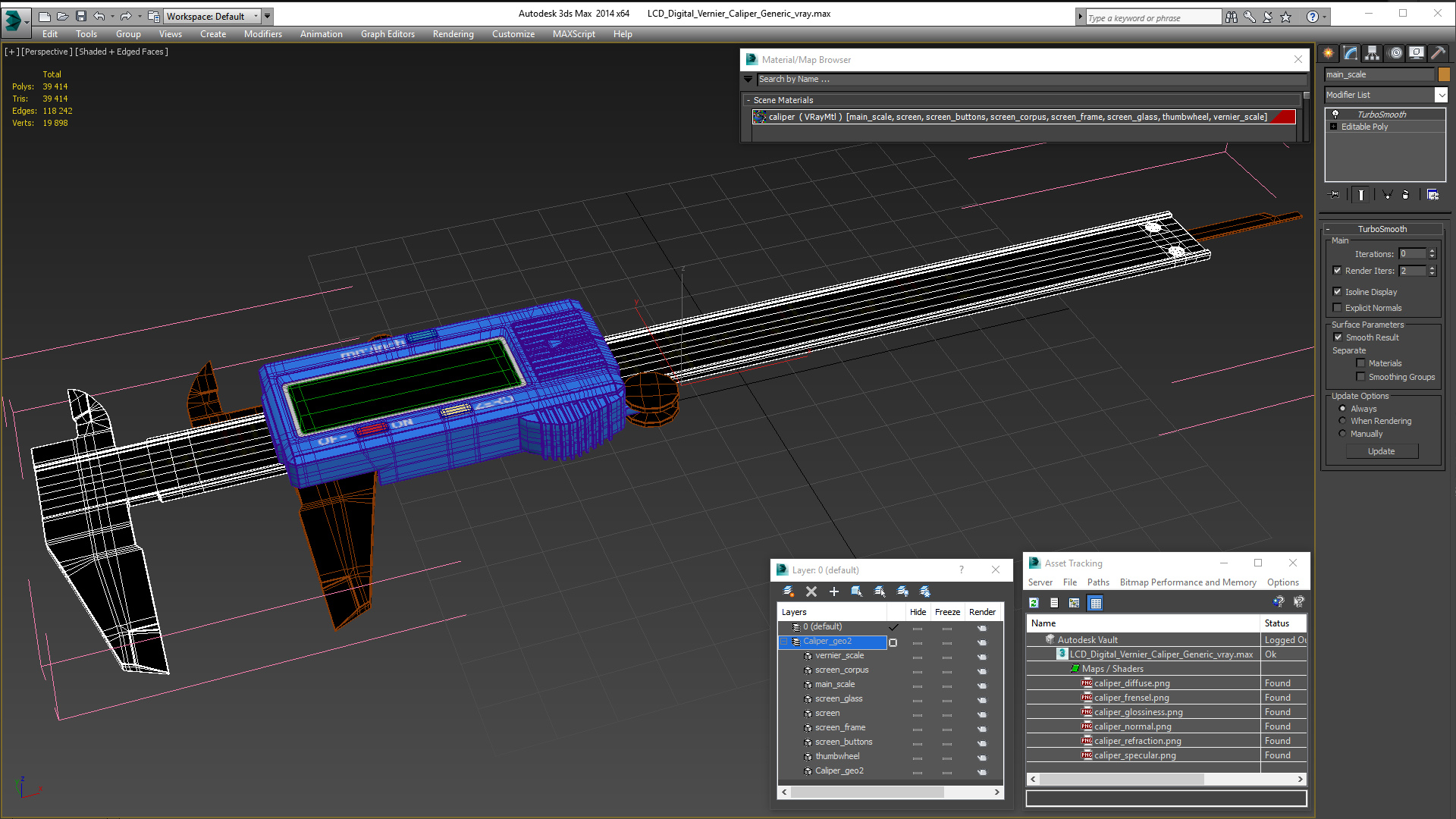Switch to the Motion command panel
This screenshot has height=819, width=1456.
1395,53
